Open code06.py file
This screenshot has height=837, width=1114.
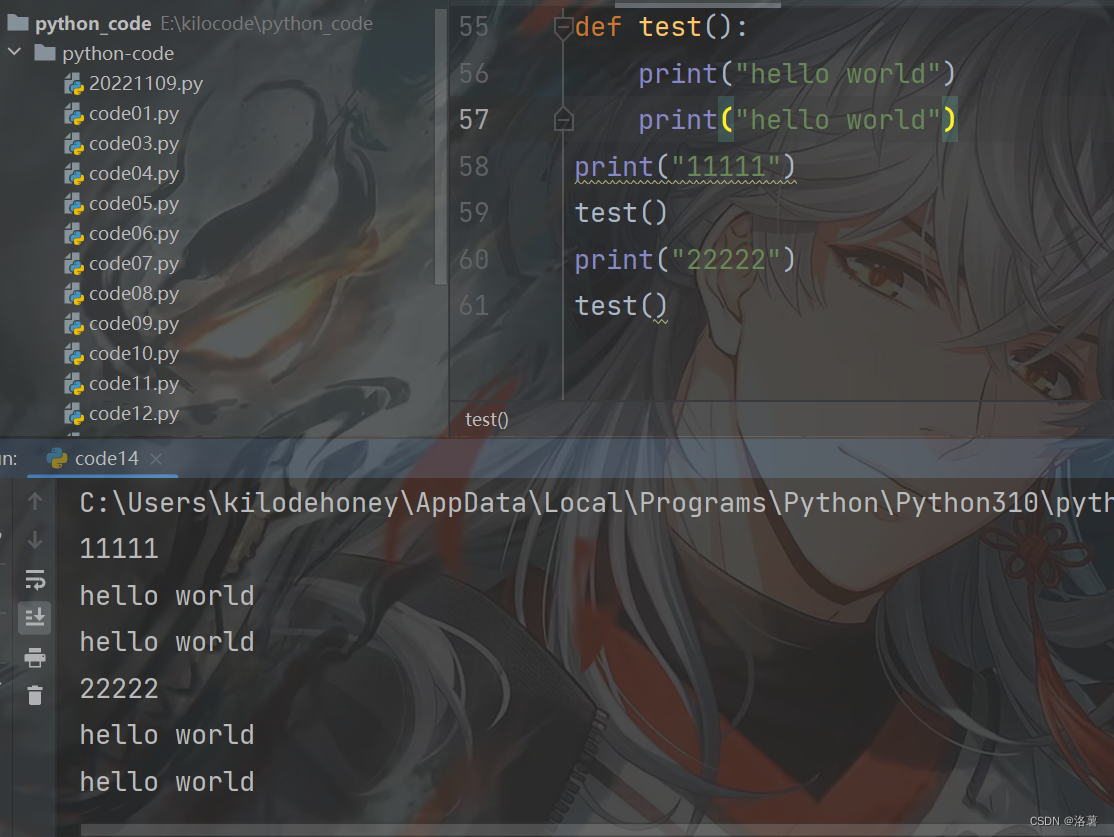pyautogui.click(x=134, y=234)
